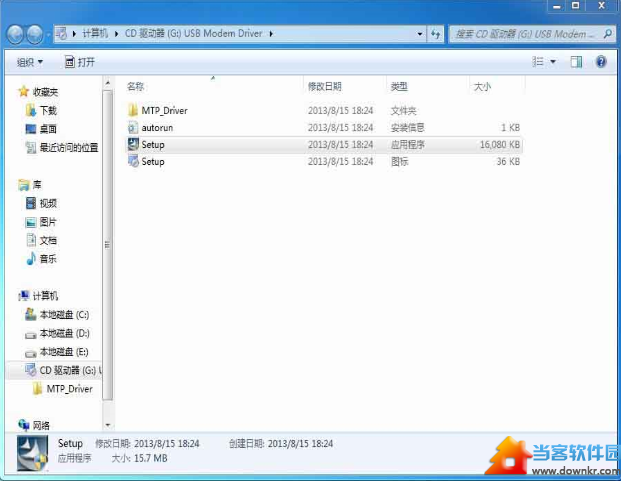The width and height of the screenshot is (621, 481).
Task: Minimize the Explorer window
Action: [x=557, y=6]
